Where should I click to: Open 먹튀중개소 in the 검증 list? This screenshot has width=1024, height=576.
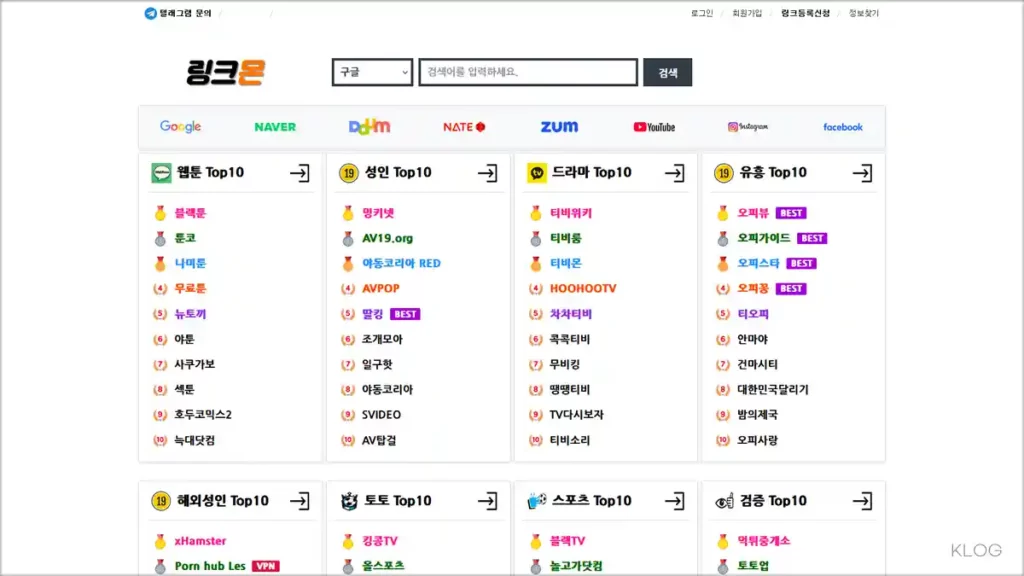pos(763,541)
